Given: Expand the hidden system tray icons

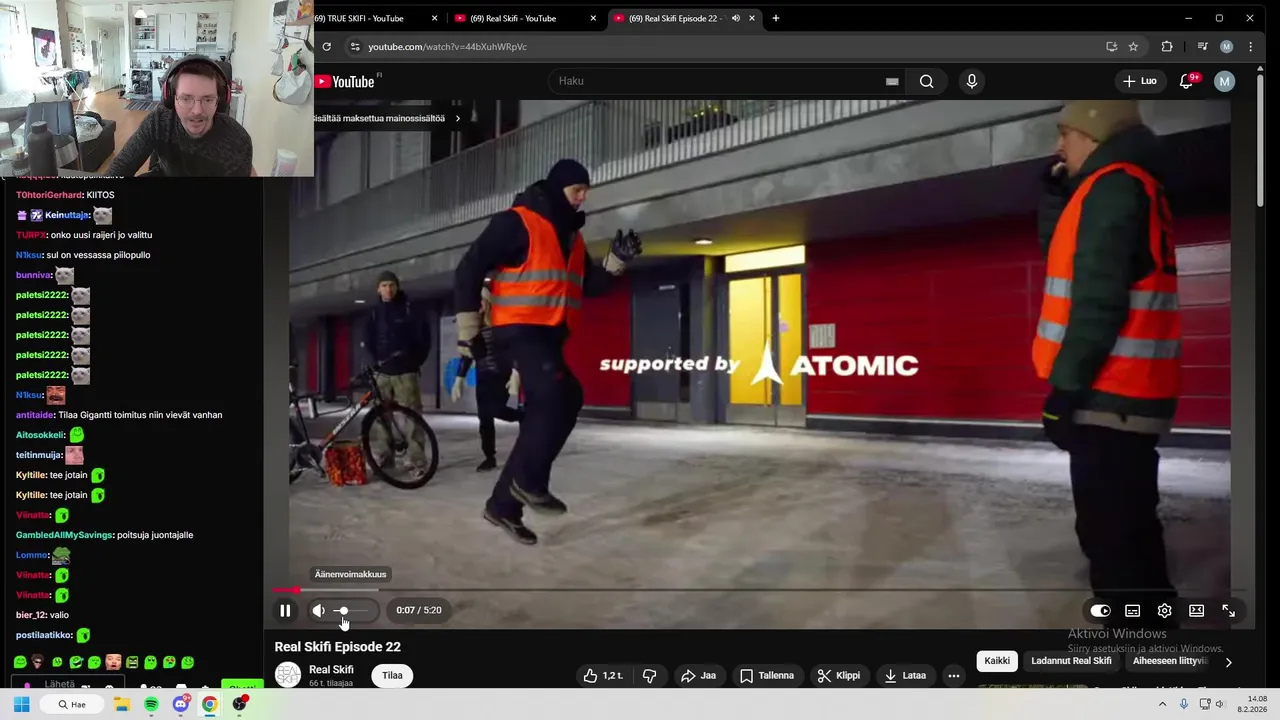Looking at the screenshot, I should pyautogui.click(x=1162, y=704).
